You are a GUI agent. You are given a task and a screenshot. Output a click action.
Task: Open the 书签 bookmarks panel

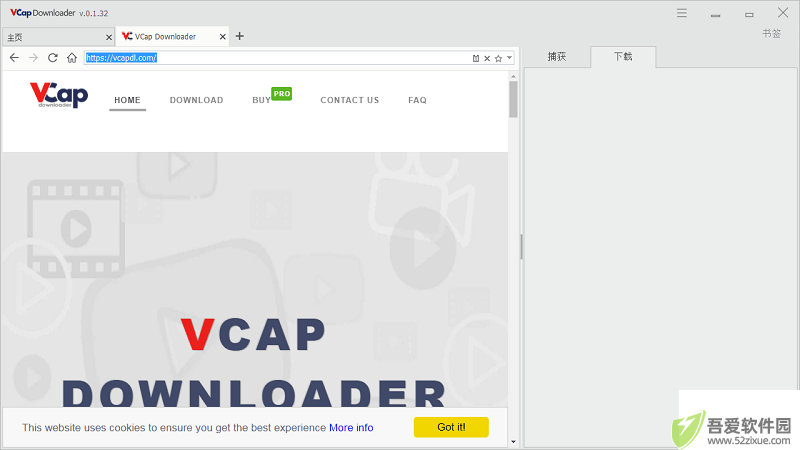771,34
